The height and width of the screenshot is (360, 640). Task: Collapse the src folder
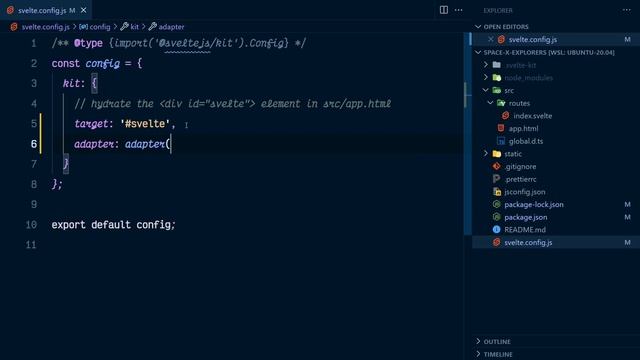[486, 90]
